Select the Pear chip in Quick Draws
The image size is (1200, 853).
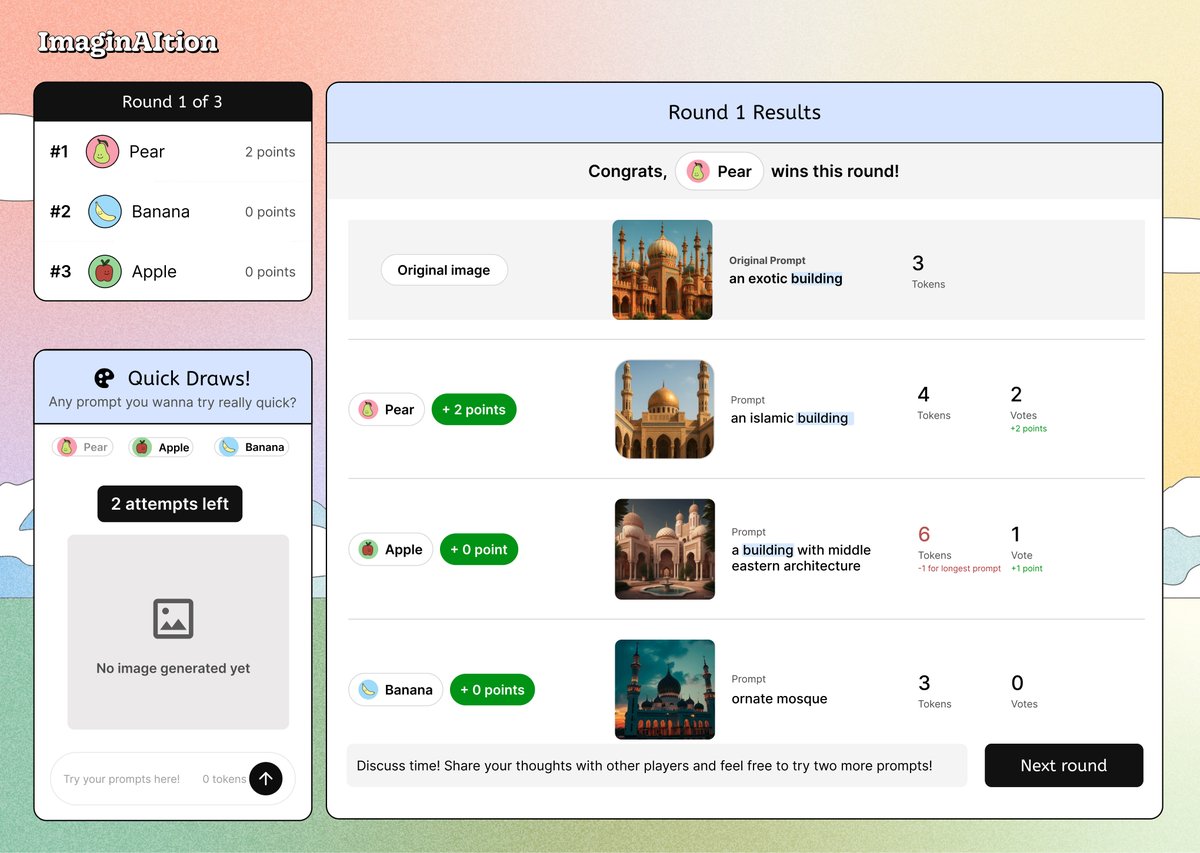pos(83,447)
